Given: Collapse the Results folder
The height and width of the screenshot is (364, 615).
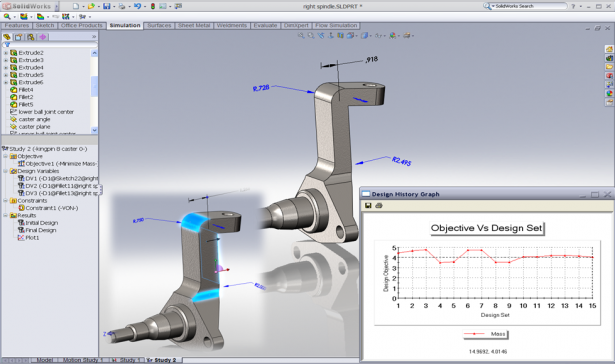Looking at the screenshot, I should click(5, 215).
